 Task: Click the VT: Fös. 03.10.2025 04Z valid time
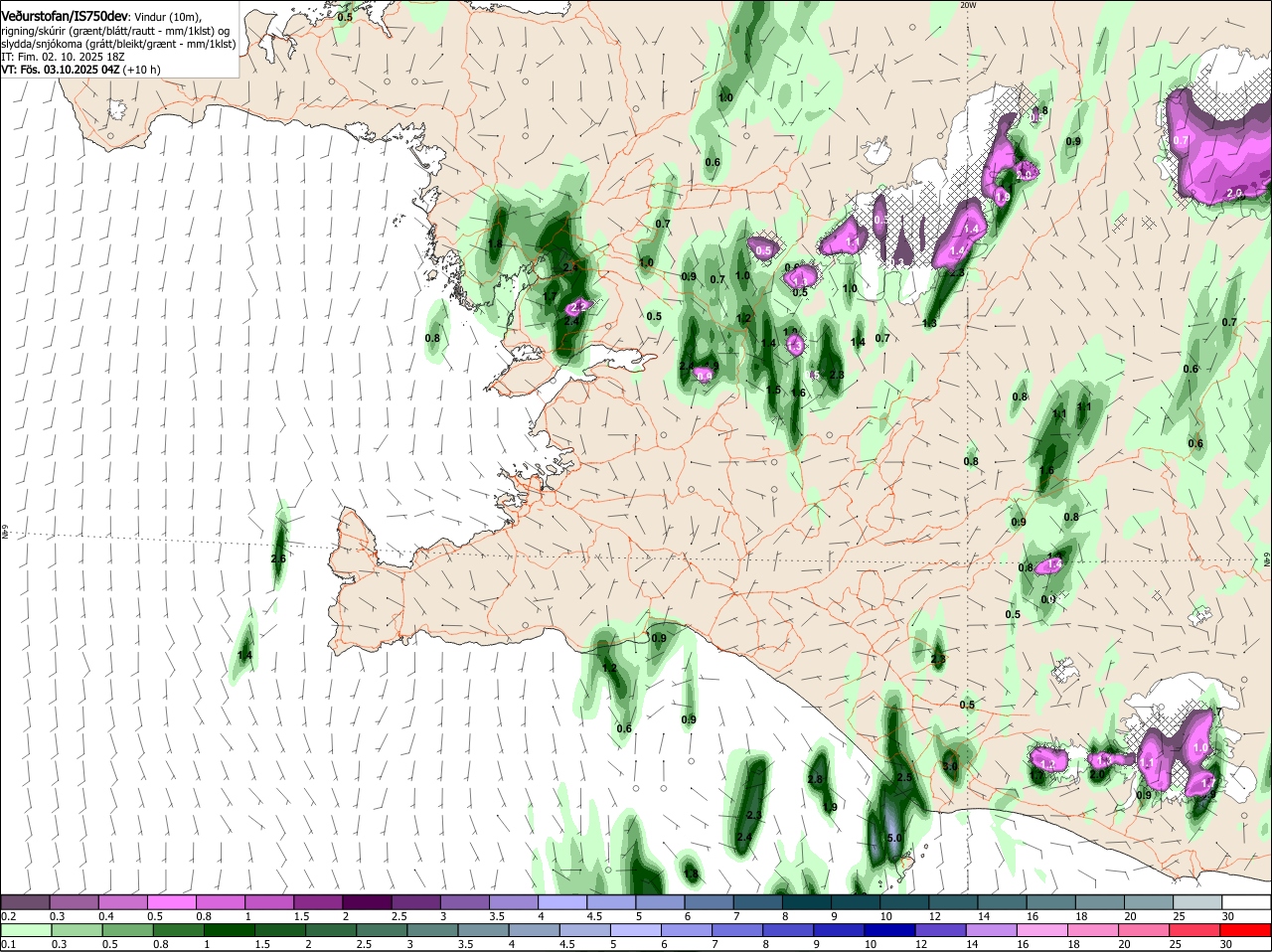point(60,70)
